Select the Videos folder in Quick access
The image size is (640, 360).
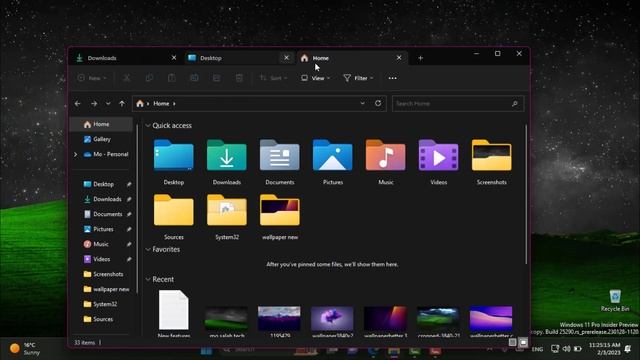coord(439,162)
